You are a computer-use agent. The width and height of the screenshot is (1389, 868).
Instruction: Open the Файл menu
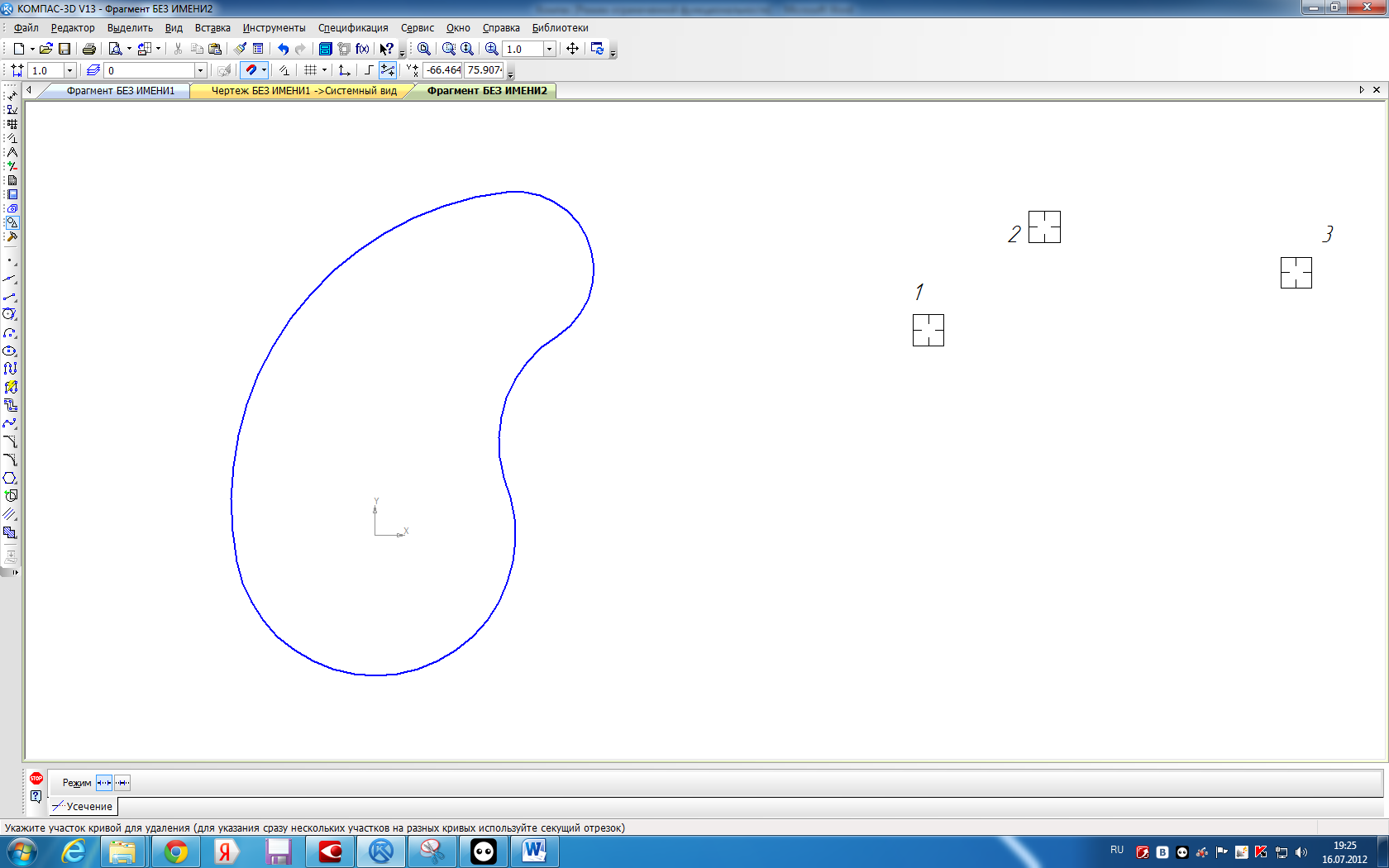pos(26,27)
